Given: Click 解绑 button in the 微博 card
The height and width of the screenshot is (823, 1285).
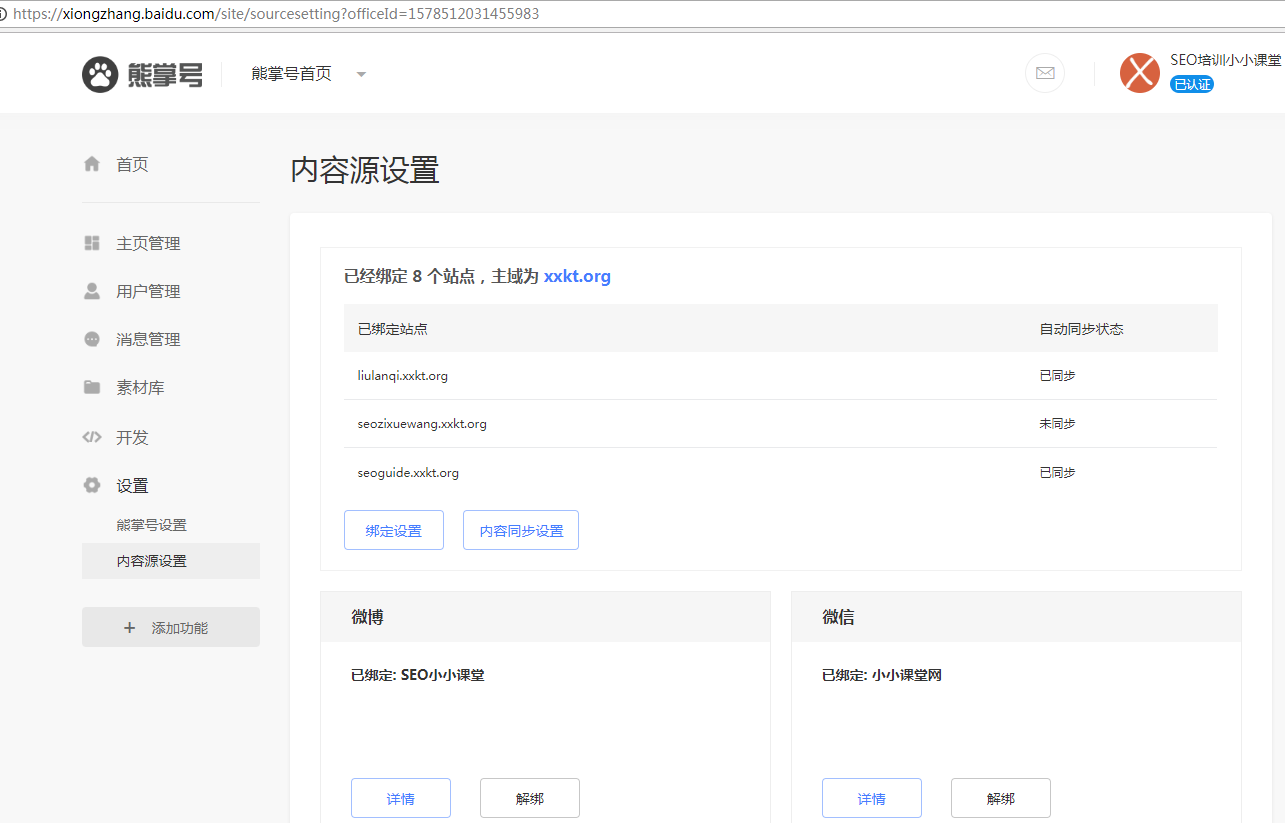Looking at the screenshot, I should [530, 798].
